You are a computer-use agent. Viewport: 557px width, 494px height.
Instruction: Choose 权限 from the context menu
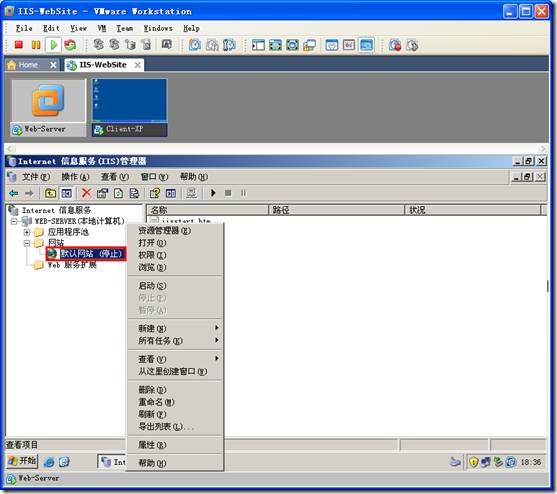[x=175, y=255]
